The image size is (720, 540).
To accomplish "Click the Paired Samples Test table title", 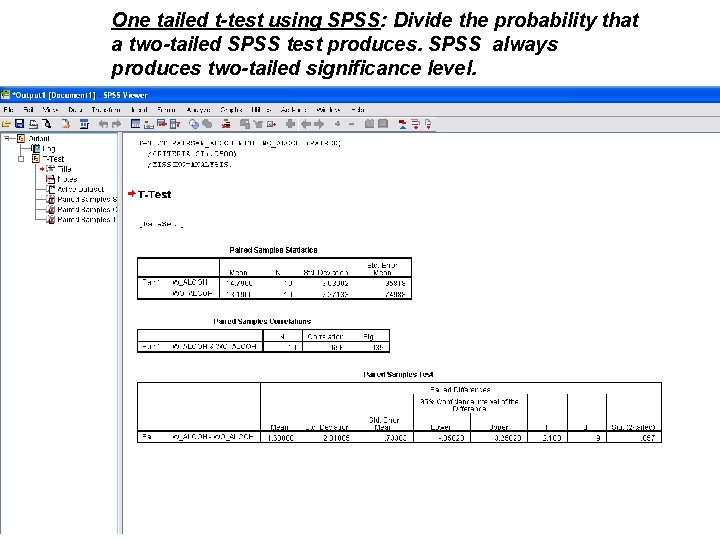I will (398, 375).
